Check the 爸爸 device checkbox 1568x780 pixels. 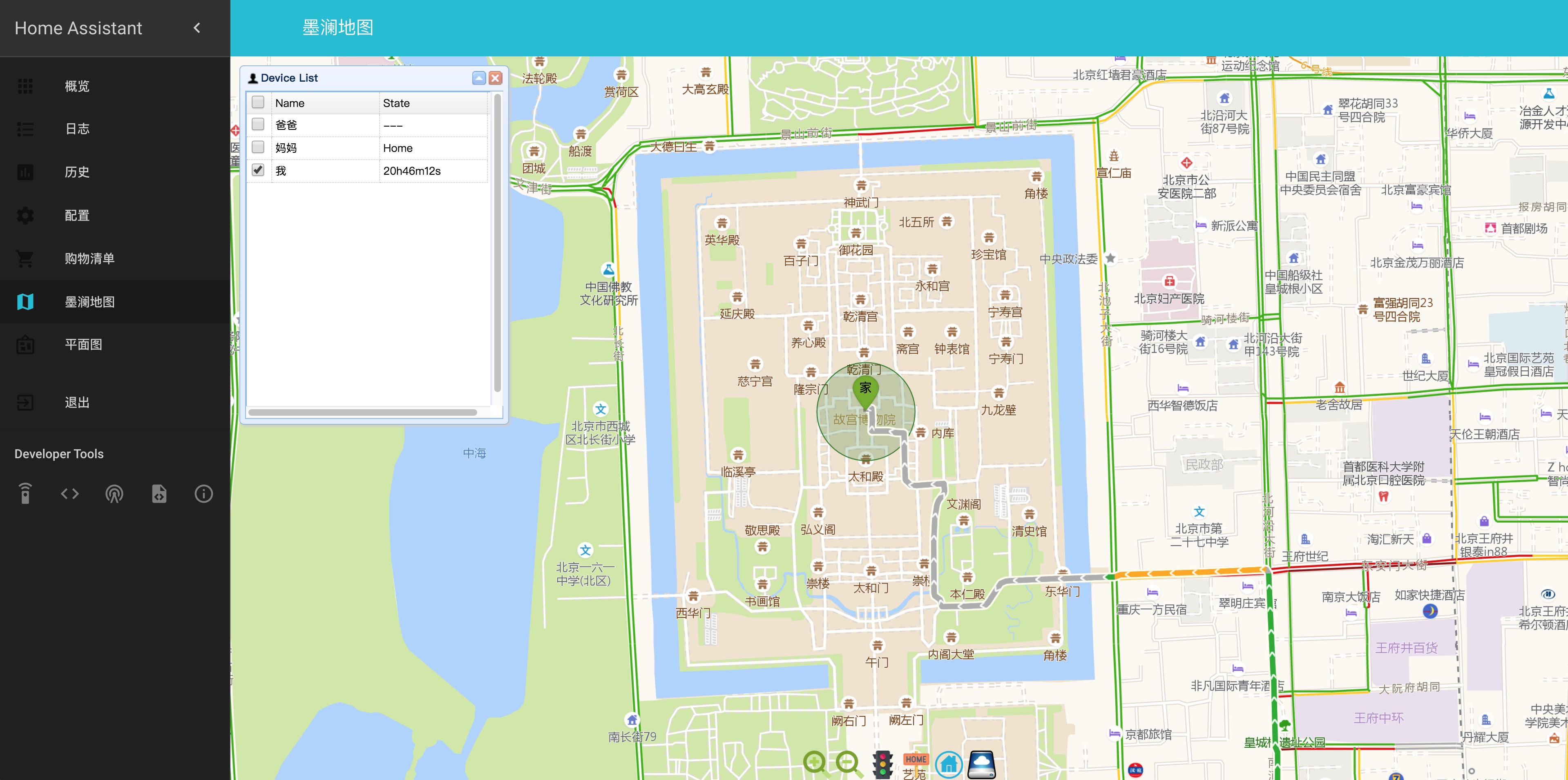click(x=258, y=124)
